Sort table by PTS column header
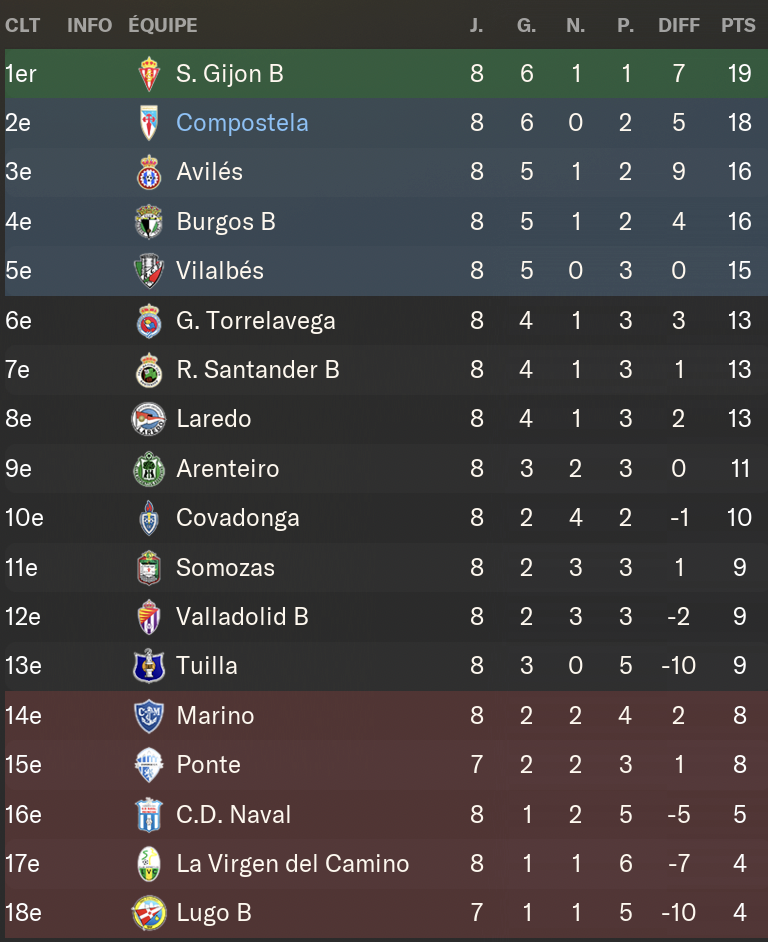This screenshot has height=942, width=768. click(x=738, y=25)
